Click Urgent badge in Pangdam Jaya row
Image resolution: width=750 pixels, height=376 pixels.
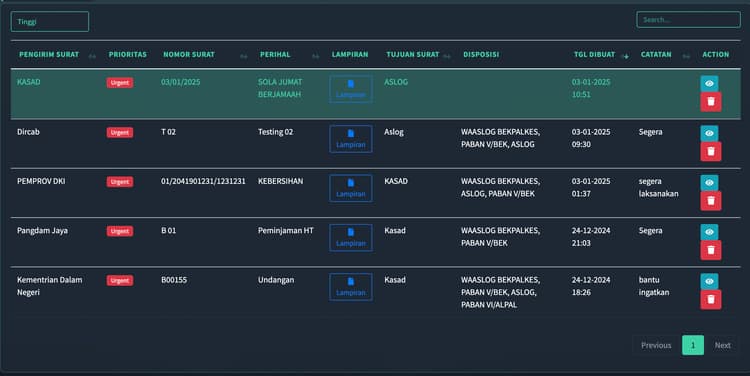[120, 231]
